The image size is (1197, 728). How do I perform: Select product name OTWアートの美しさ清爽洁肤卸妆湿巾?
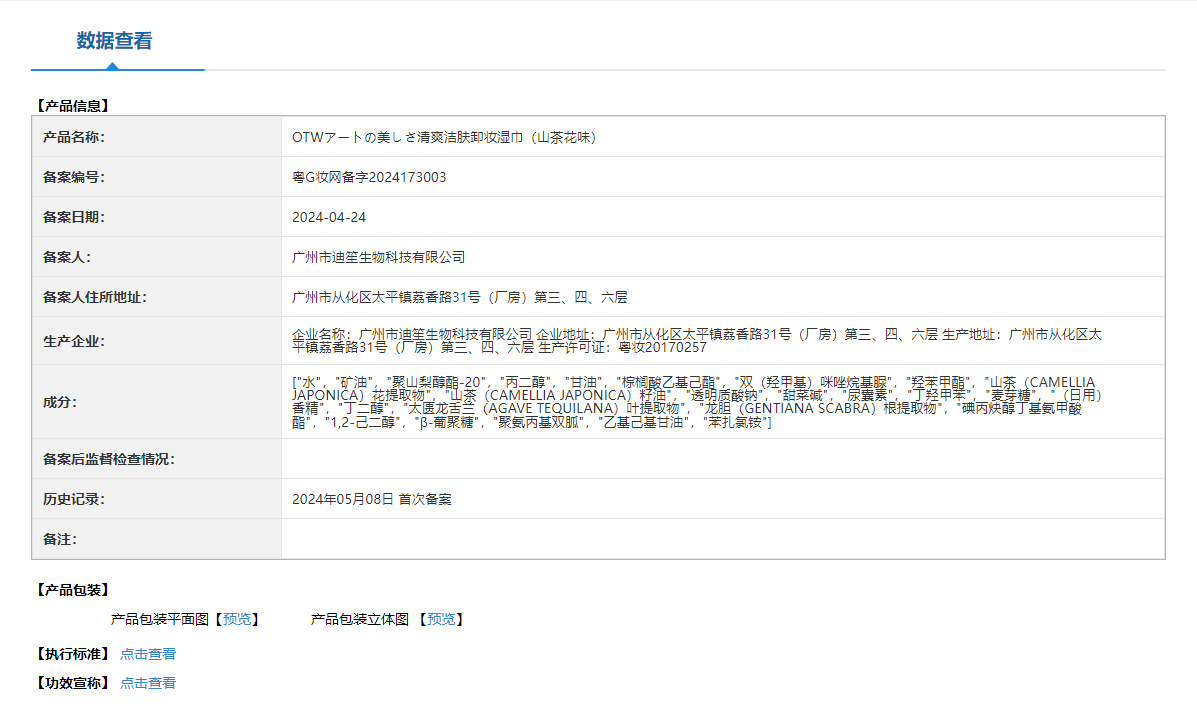point(444,137)
